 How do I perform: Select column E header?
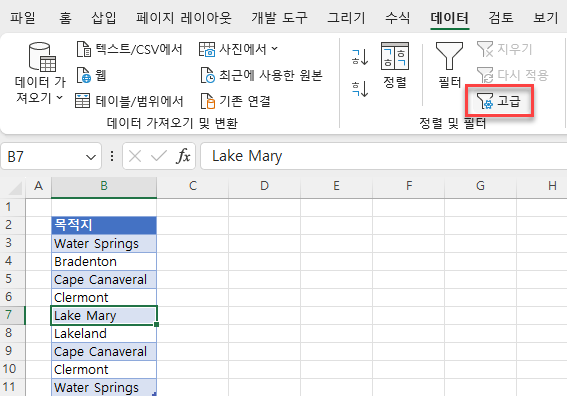(336, 186)
